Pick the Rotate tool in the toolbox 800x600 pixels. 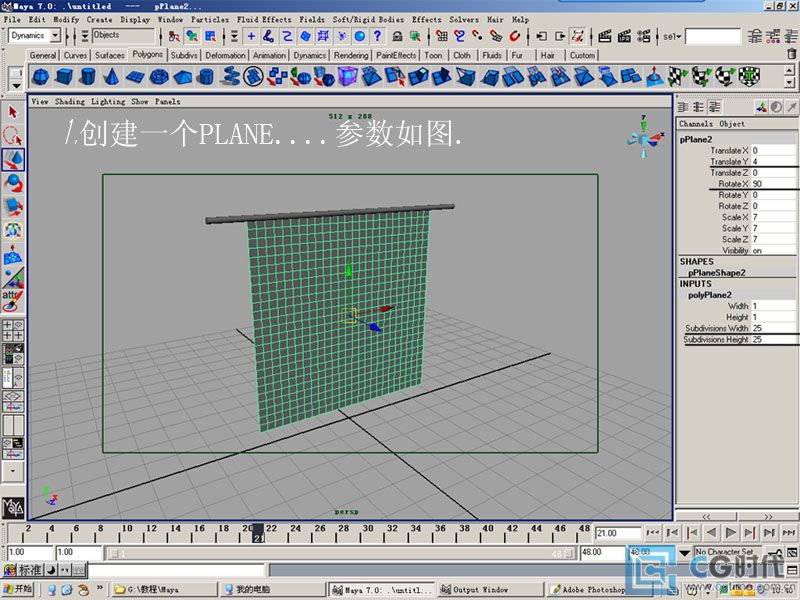(x=13, y=183)
